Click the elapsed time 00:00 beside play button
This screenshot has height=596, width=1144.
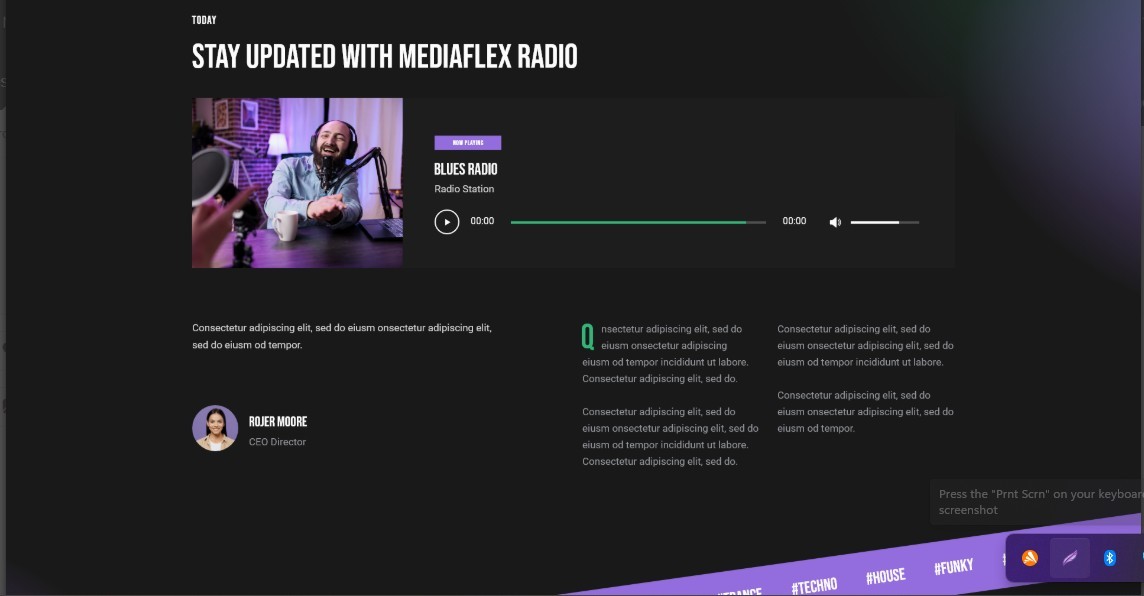point(482,221)
